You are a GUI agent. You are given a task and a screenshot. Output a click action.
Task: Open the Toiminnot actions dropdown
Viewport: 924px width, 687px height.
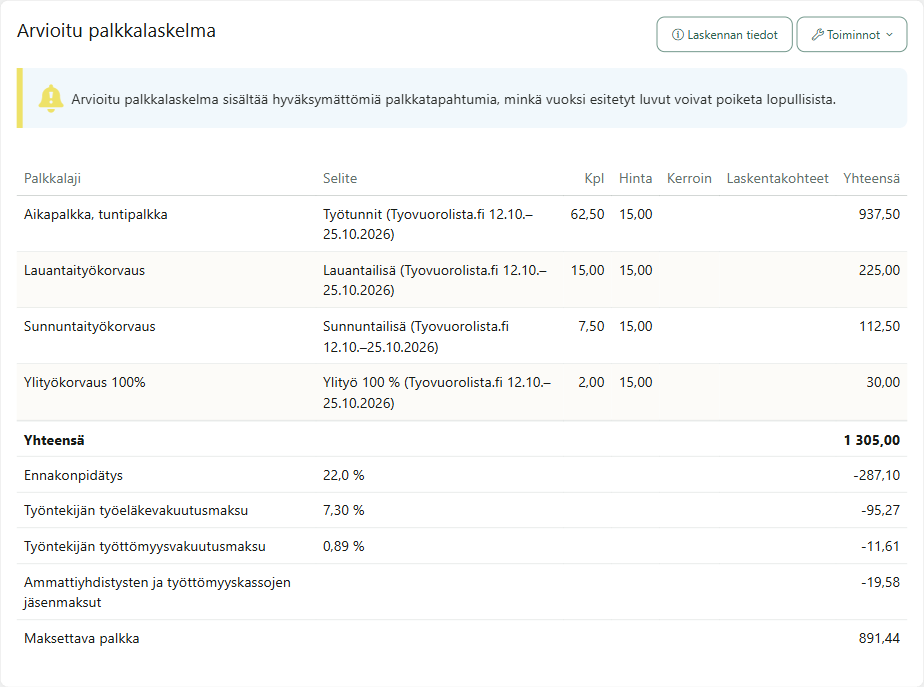point(852,35)
